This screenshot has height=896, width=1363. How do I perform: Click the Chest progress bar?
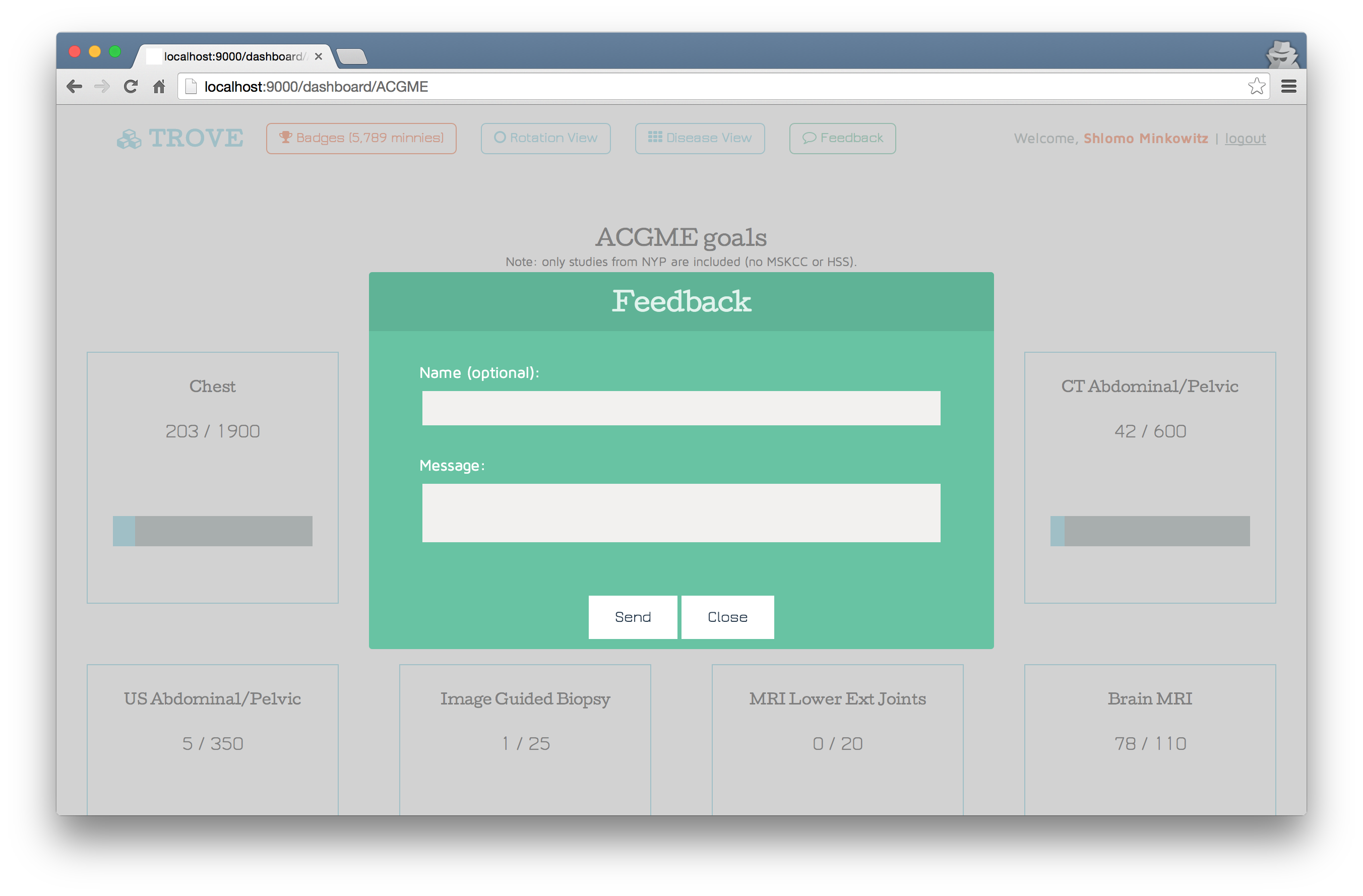[213, 531]
